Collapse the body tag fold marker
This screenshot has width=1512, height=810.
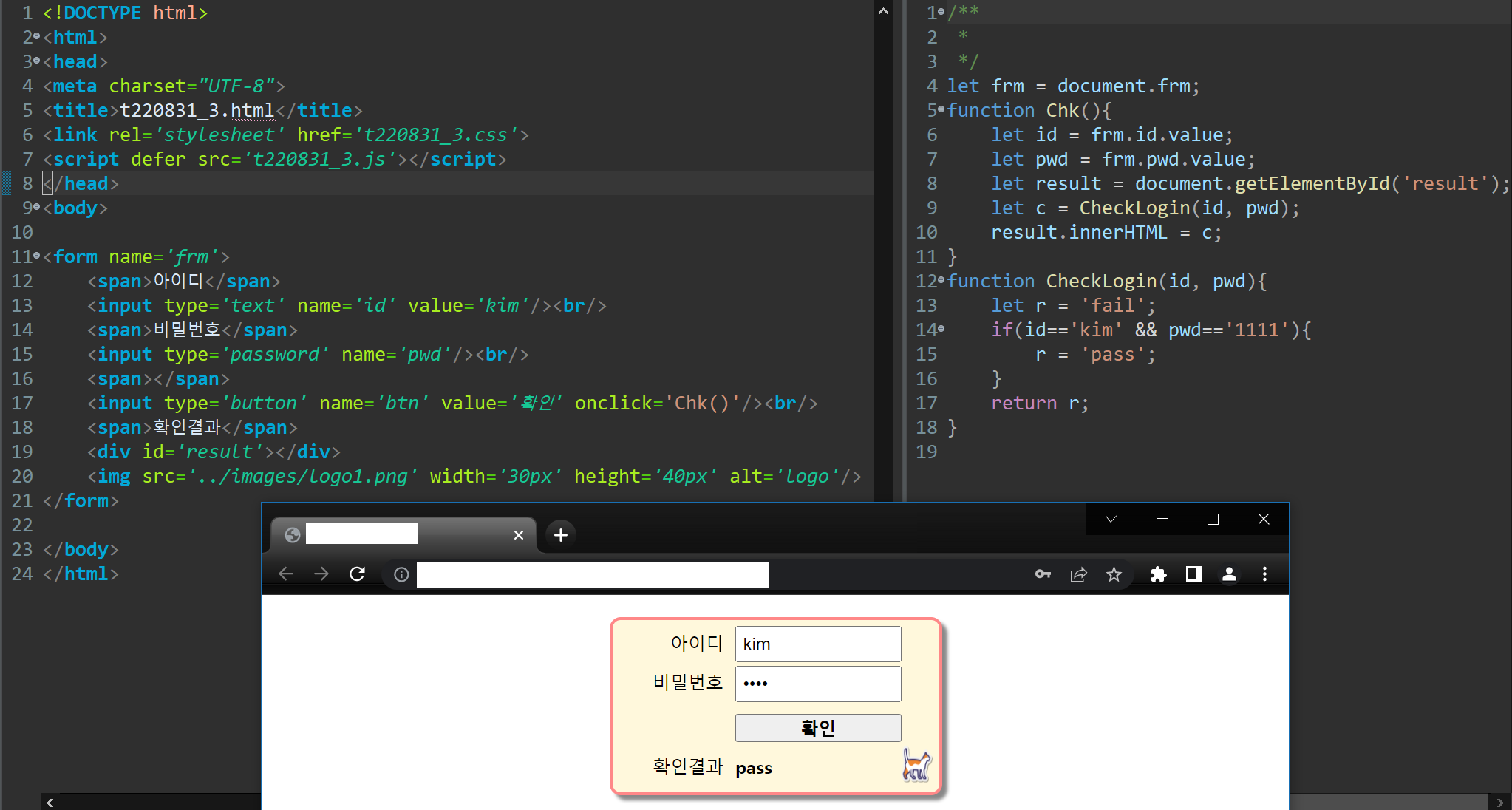pyautogui.click(x=37, y=208)
